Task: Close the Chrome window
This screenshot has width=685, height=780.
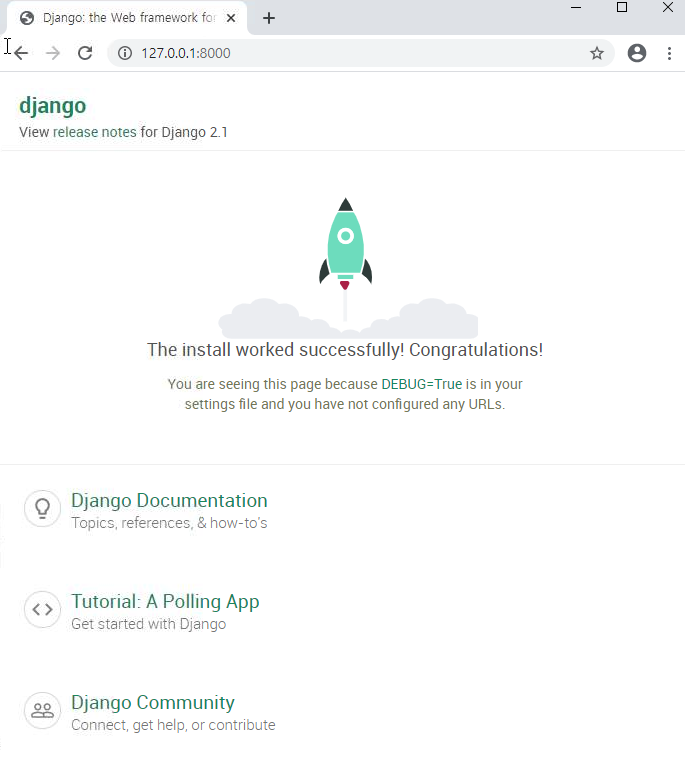Action: [668, 7]
